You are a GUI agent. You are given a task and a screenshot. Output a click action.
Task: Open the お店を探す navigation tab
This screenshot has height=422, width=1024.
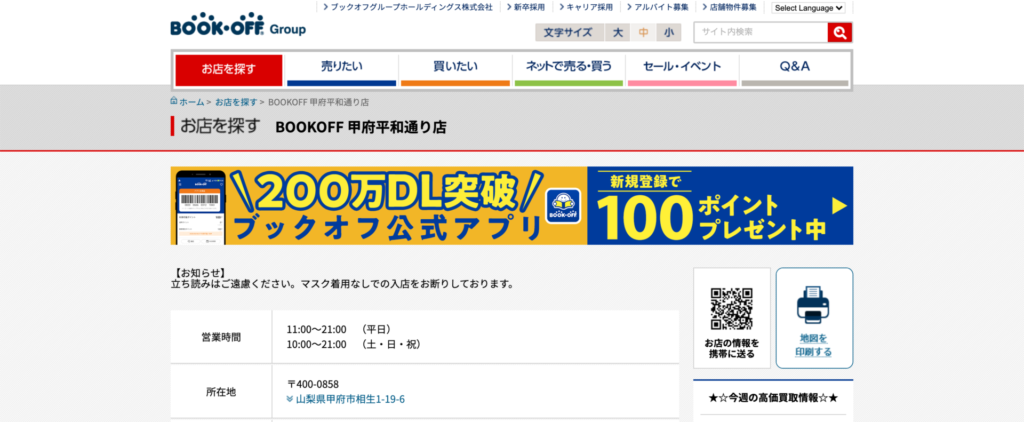pos(229,70)
